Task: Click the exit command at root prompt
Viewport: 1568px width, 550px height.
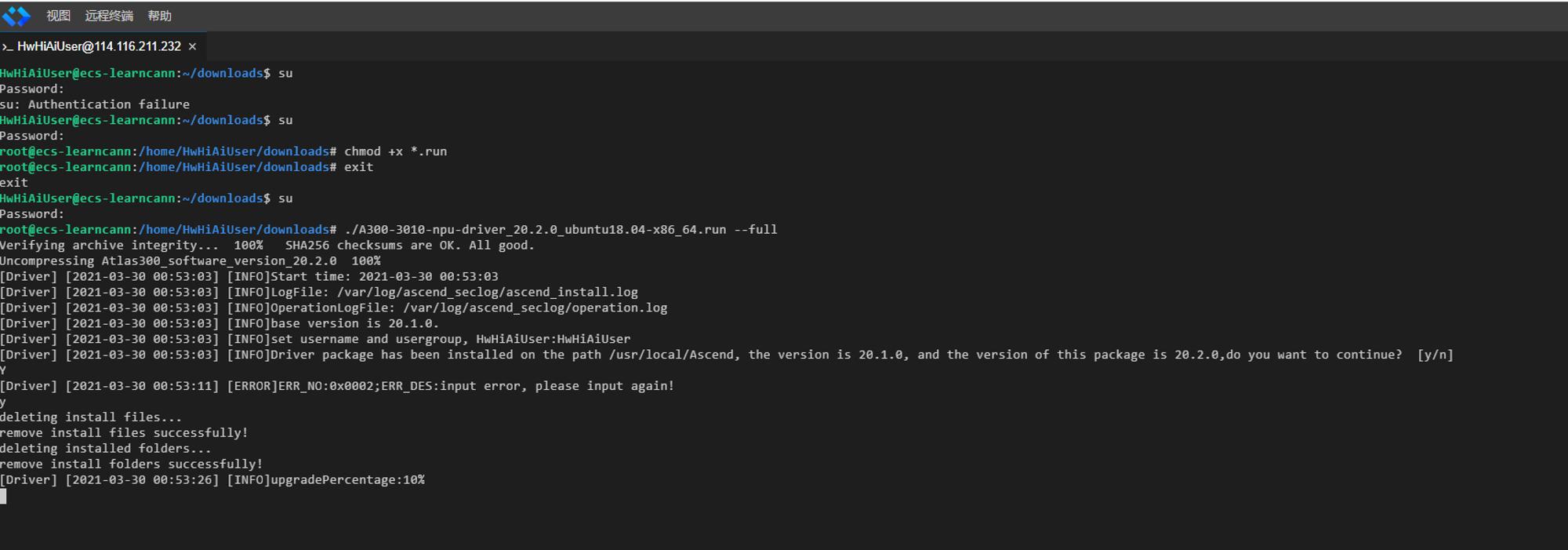Action: [x=358, y=167]
